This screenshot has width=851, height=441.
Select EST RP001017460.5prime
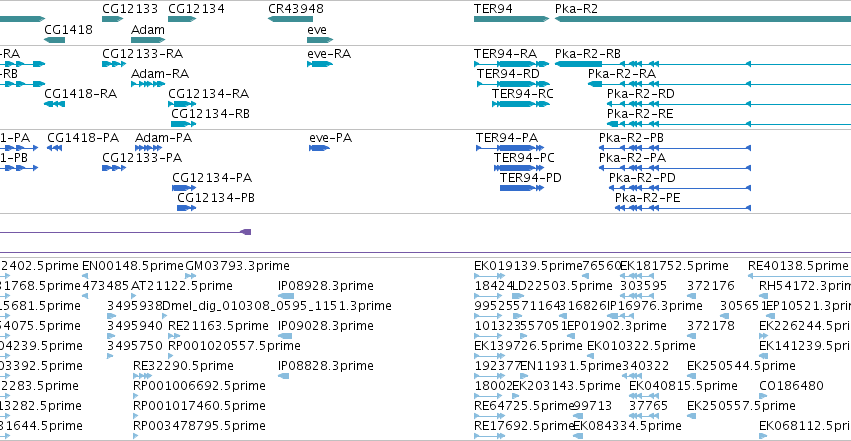tap(136, 416)
